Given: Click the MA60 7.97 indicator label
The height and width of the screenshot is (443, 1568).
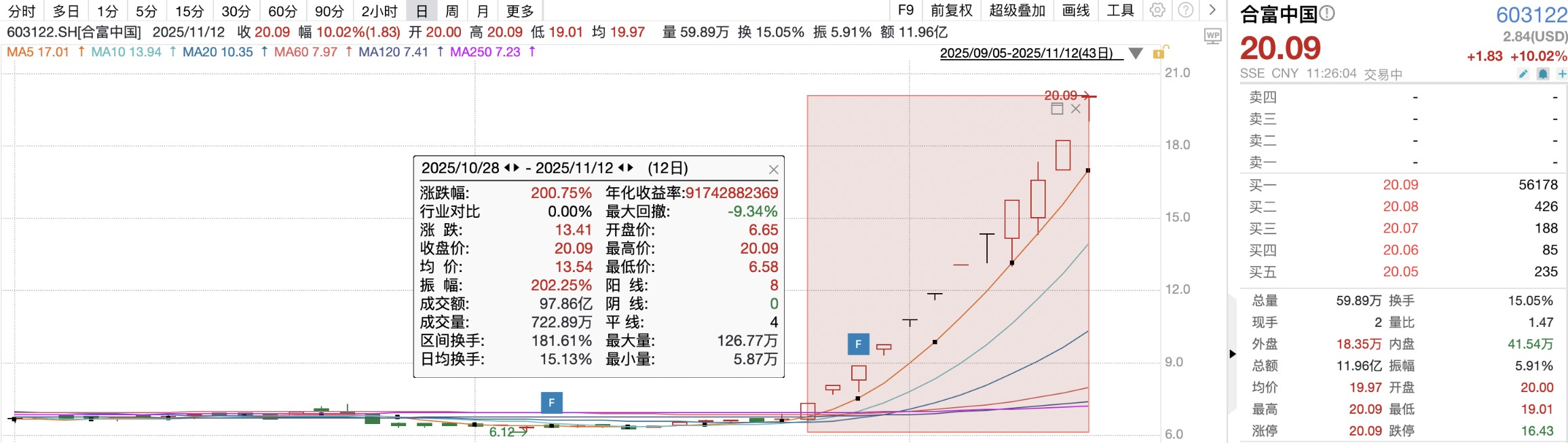Looking at the screenshot, I should click(305, 52).
